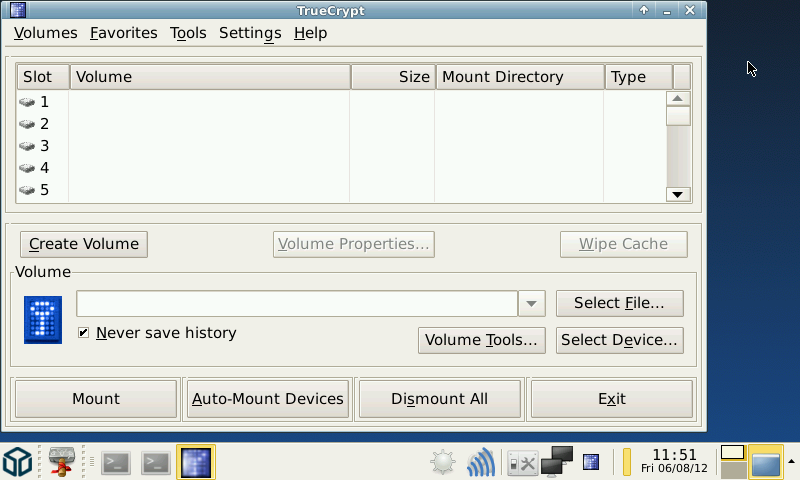Image resolution: width=800 pixels, height=480 pixels.
Task: Click the Create Volume button
Action: point(84,244)
